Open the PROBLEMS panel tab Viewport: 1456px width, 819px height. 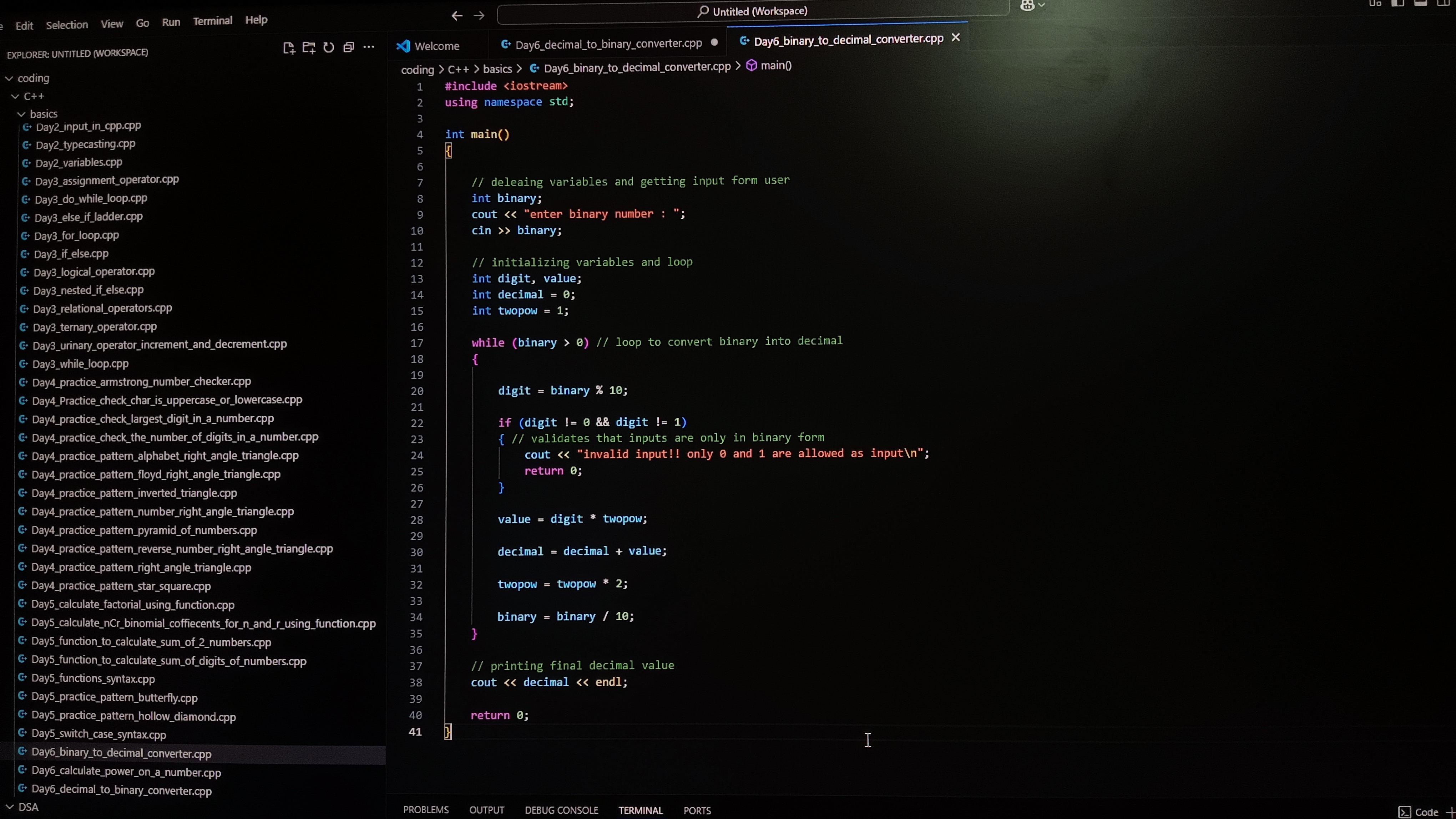(x=426, y=810)
